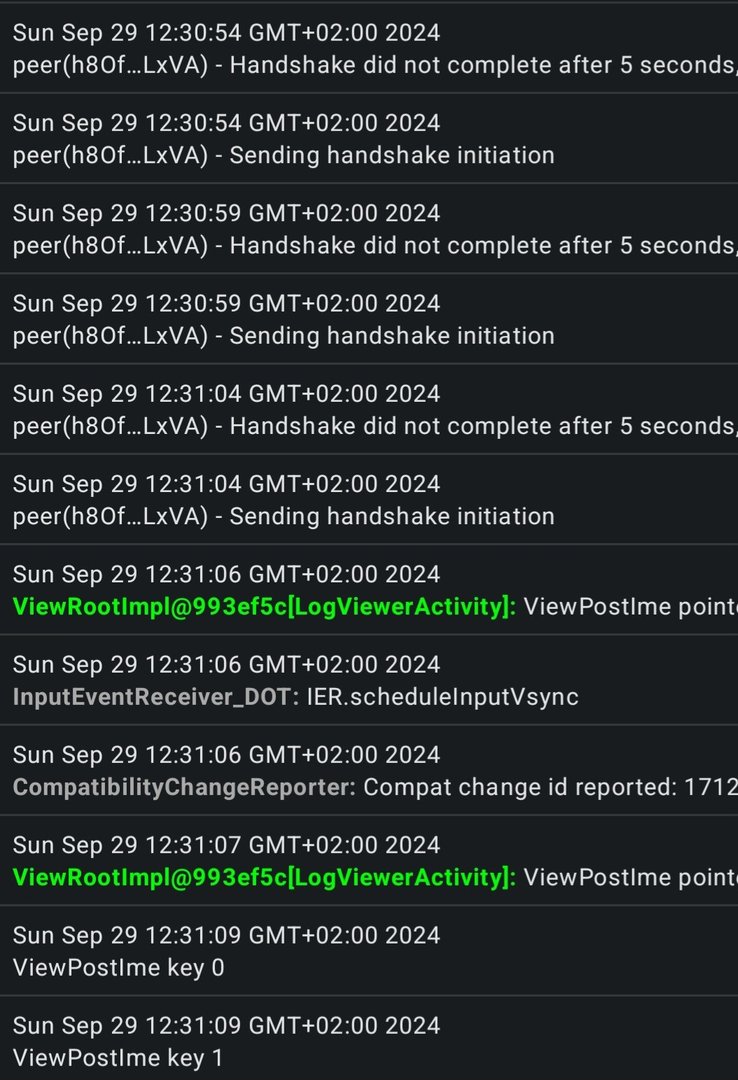The width and height of the screenshot is (738, 1080).
Task: Select the green ViewRootImpl tag logged at 12:31:07
Action: pyautogui.click(x=264, y=877)
